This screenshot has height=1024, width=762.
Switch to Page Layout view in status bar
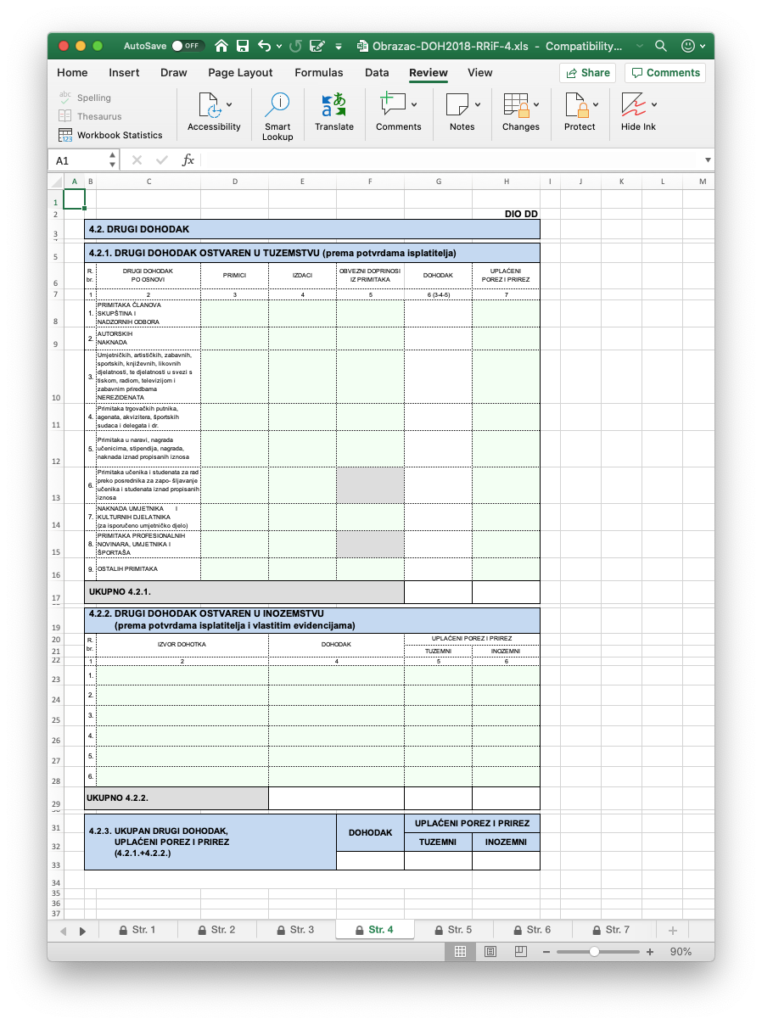[490, 952]
